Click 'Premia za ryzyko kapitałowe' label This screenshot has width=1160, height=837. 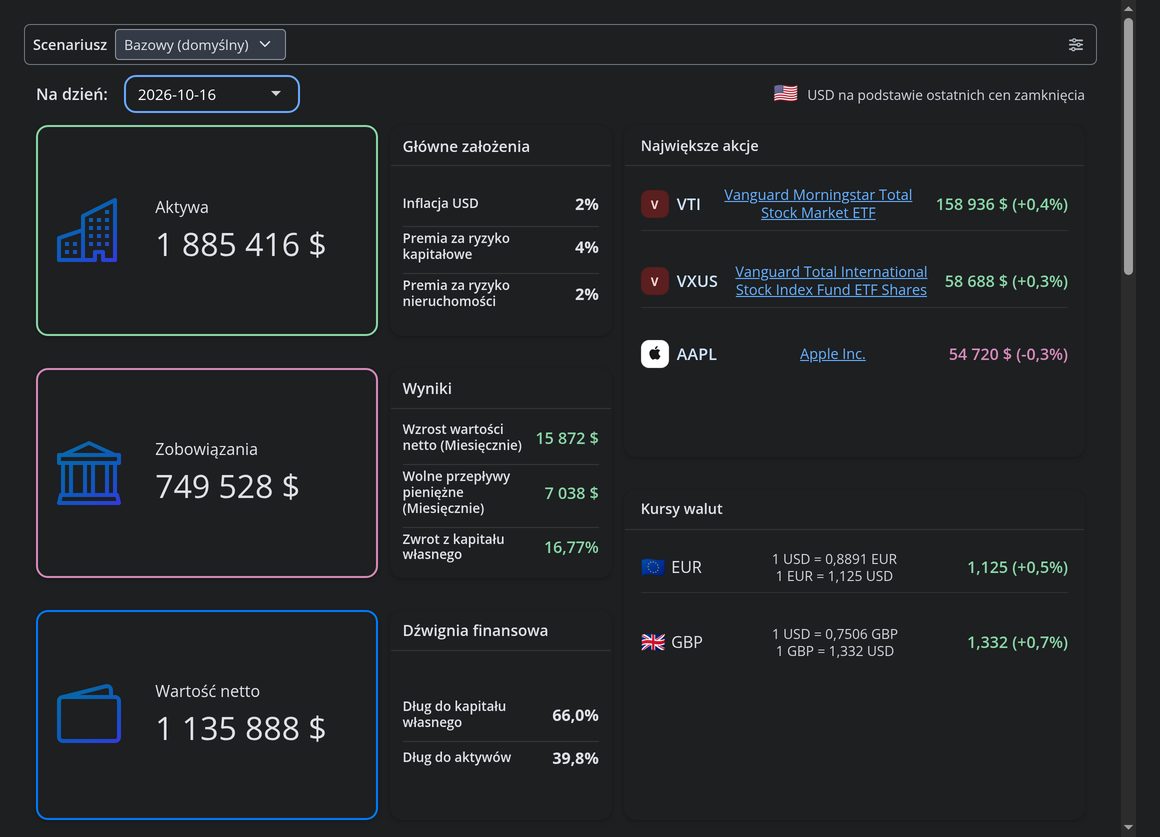456,246
